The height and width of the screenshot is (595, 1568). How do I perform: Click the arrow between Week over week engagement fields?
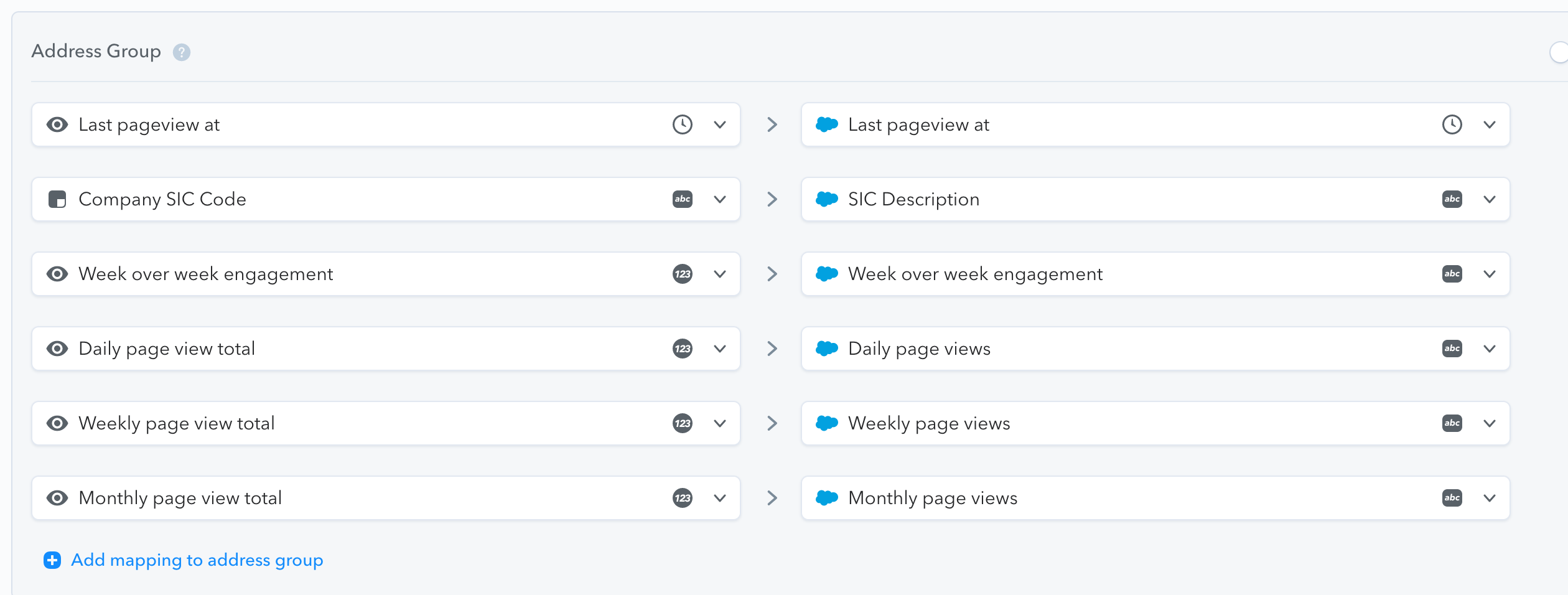click(772, 274)
